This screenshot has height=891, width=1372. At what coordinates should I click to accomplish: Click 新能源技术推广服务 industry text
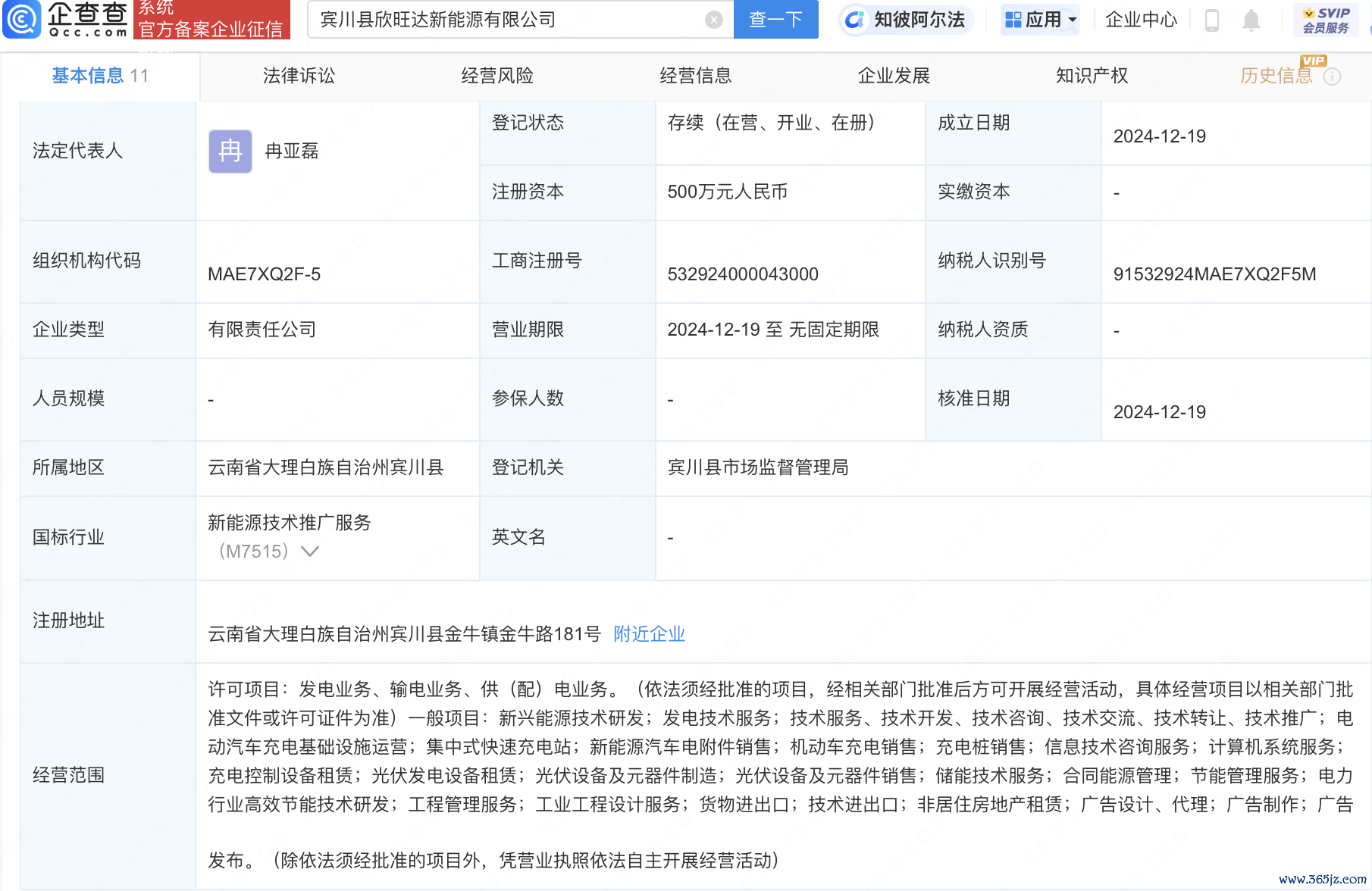[290, 523]
